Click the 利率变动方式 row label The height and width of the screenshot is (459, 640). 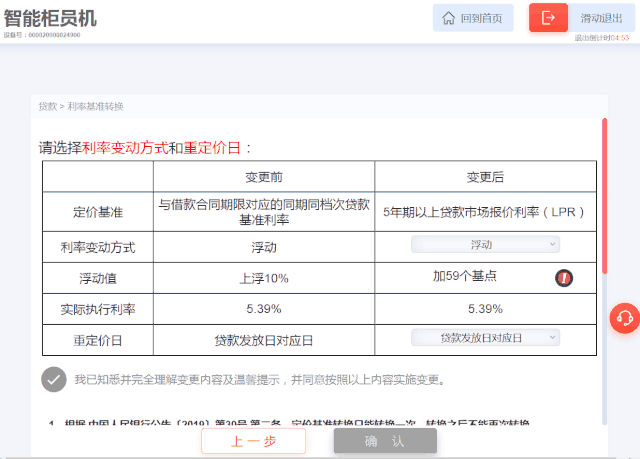coord(98,247)
